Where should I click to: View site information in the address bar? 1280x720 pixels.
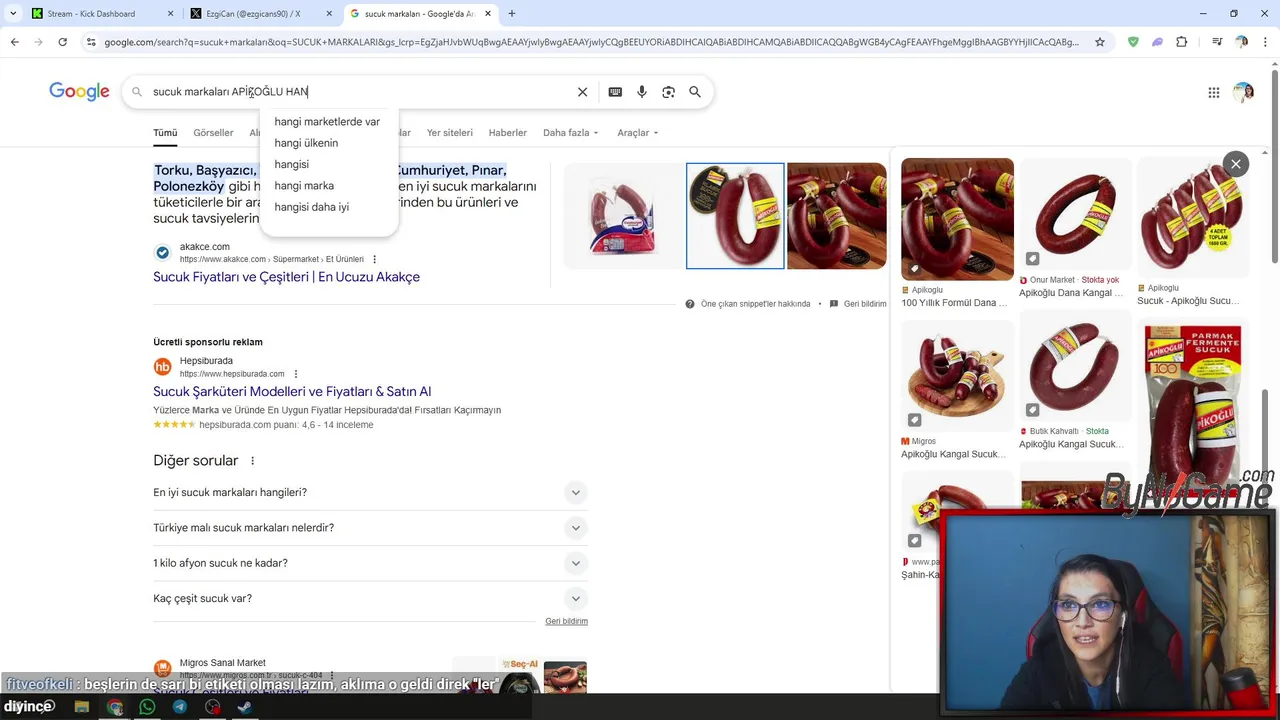click(x=91, y=42)
